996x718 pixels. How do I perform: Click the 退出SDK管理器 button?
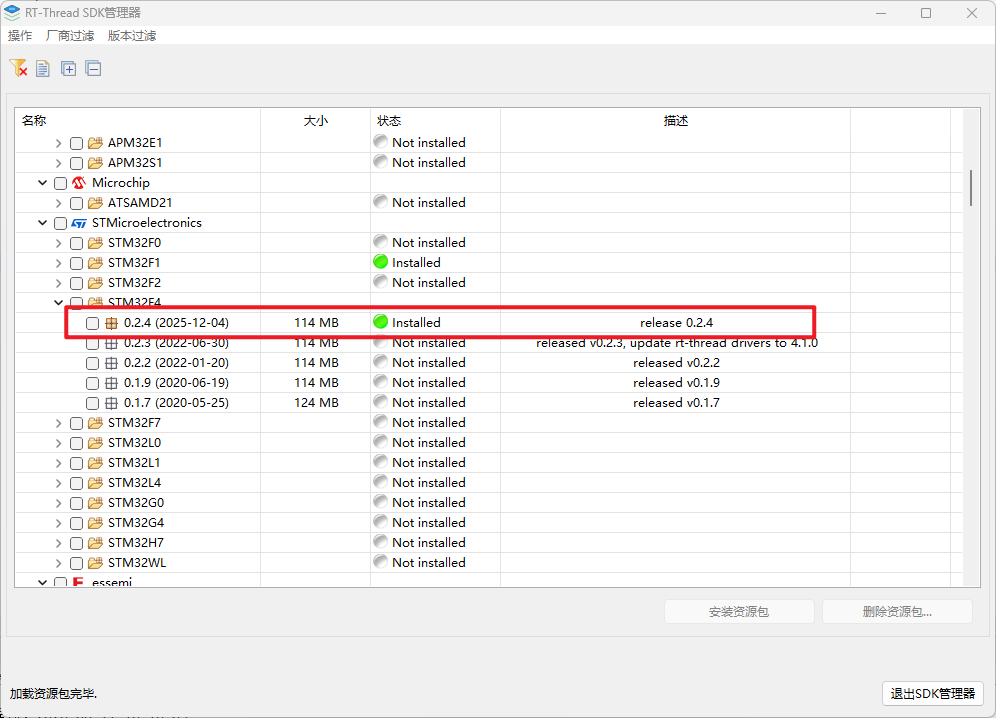pyautogui.click(x=932, y=693)
